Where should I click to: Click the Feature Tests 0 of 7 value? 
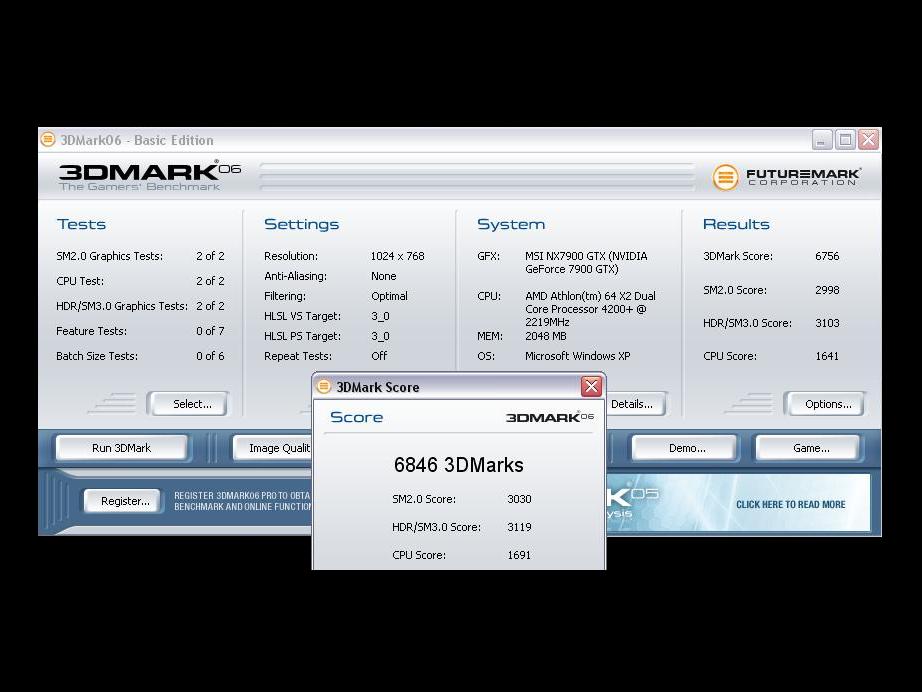(210, 331)
